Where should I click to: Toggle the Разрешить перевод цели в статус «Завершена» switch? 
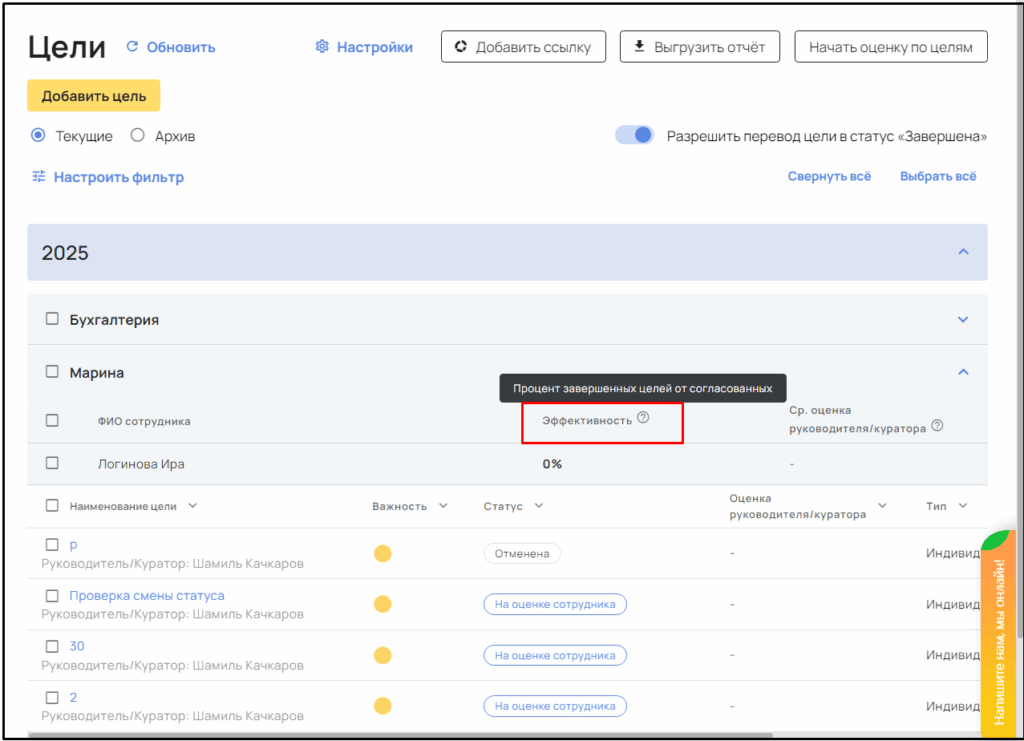tap(634, 135)
